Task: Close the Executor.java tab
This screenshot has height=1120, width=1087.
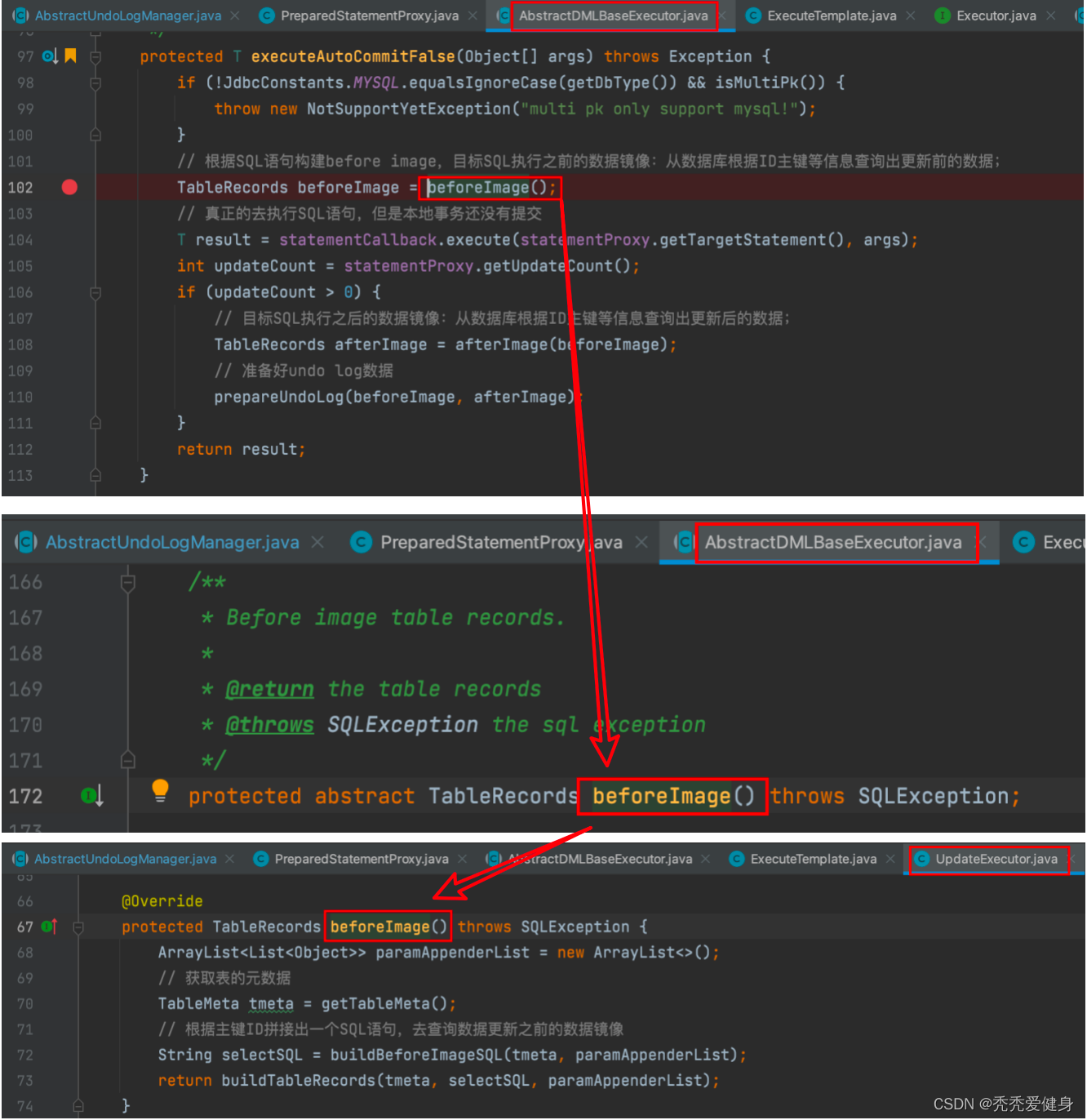Action: [1051, 16]
